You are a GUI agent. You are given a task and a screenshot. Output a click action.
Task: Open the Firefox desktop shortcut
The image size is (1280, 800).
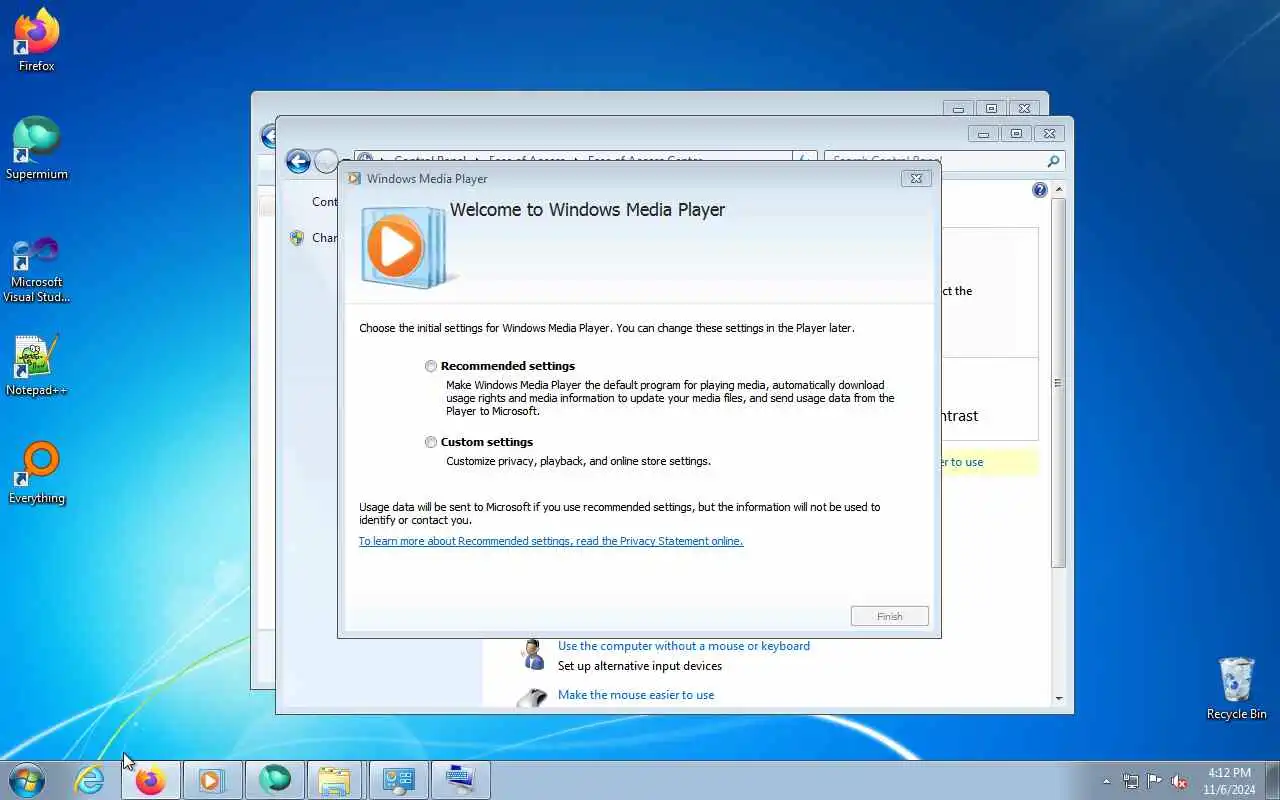click(x=37, y=40)
